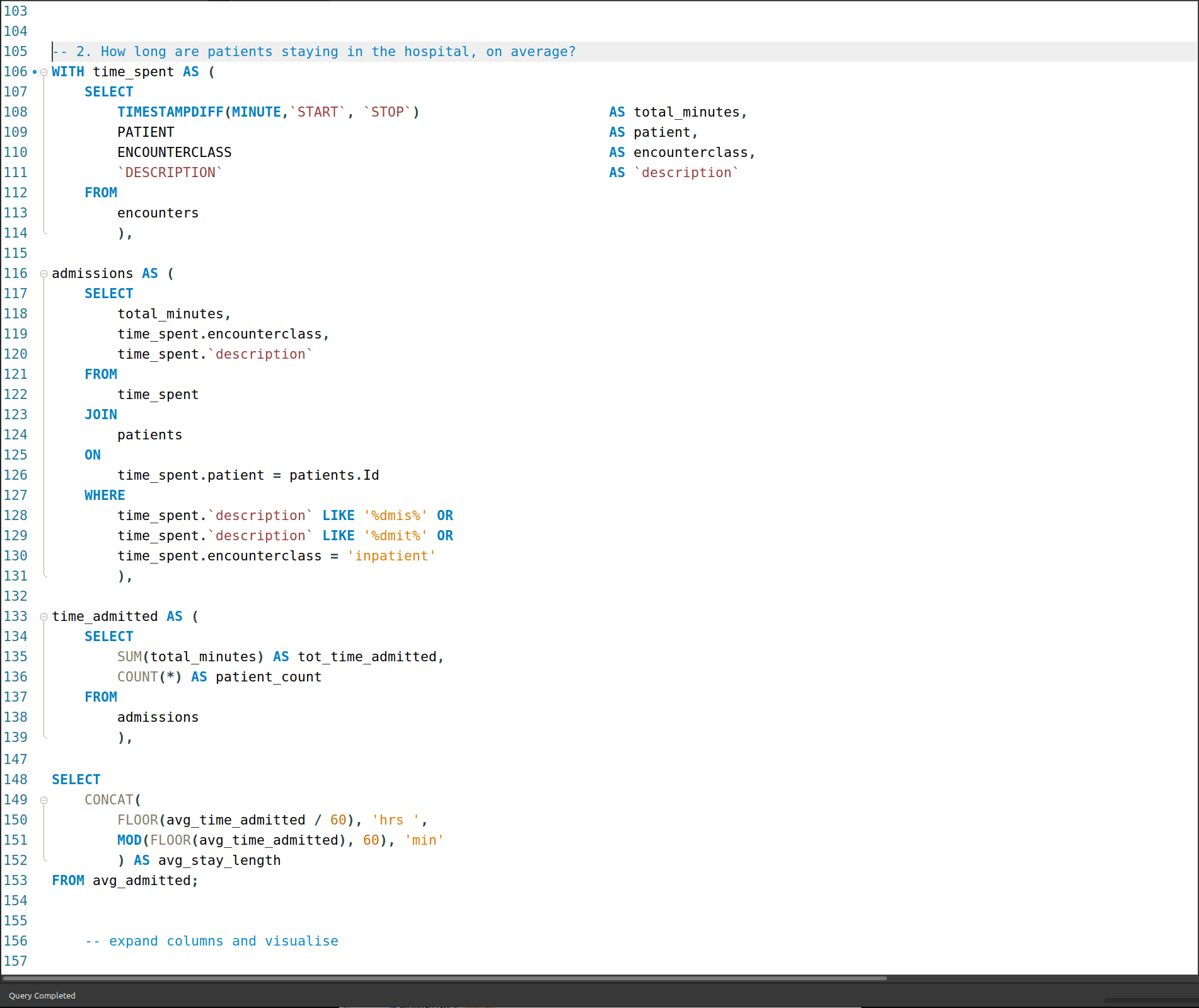Click the Query Completed status message
This screenshot has width=1199, height=1008.
point(42,996)
